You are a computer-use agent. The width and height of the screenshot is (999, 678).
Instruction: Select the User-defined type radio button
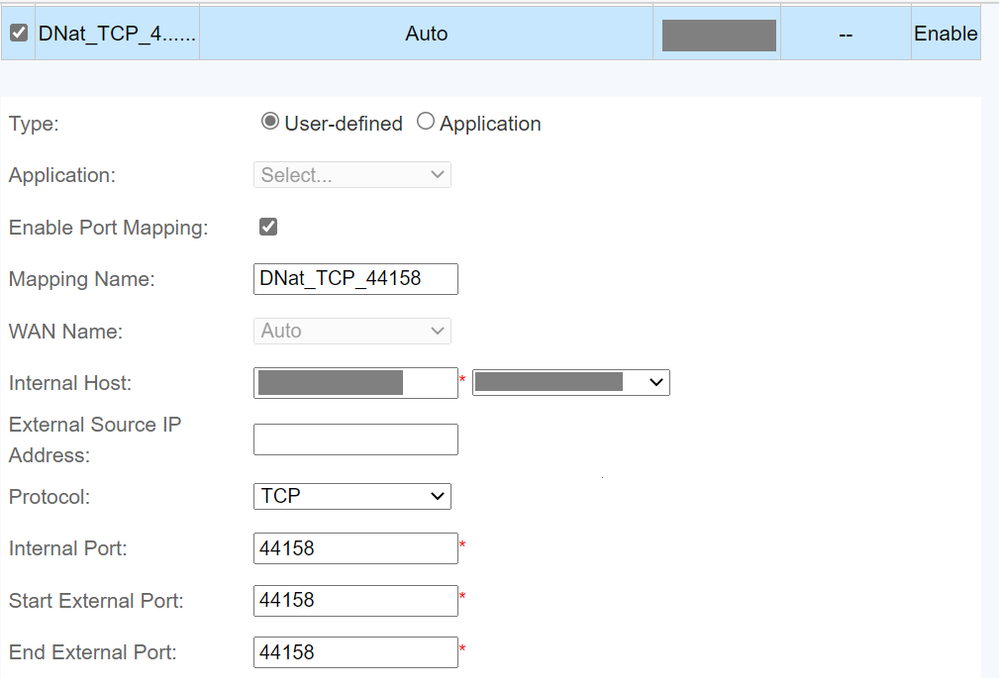(x=269, y=122)
